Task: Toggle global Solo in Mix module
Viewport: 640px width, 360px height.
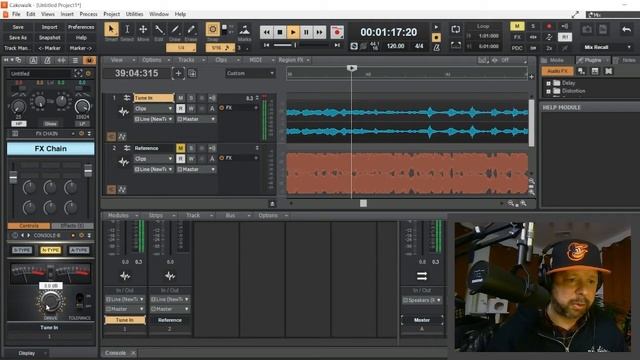Action: pos(533,26)
